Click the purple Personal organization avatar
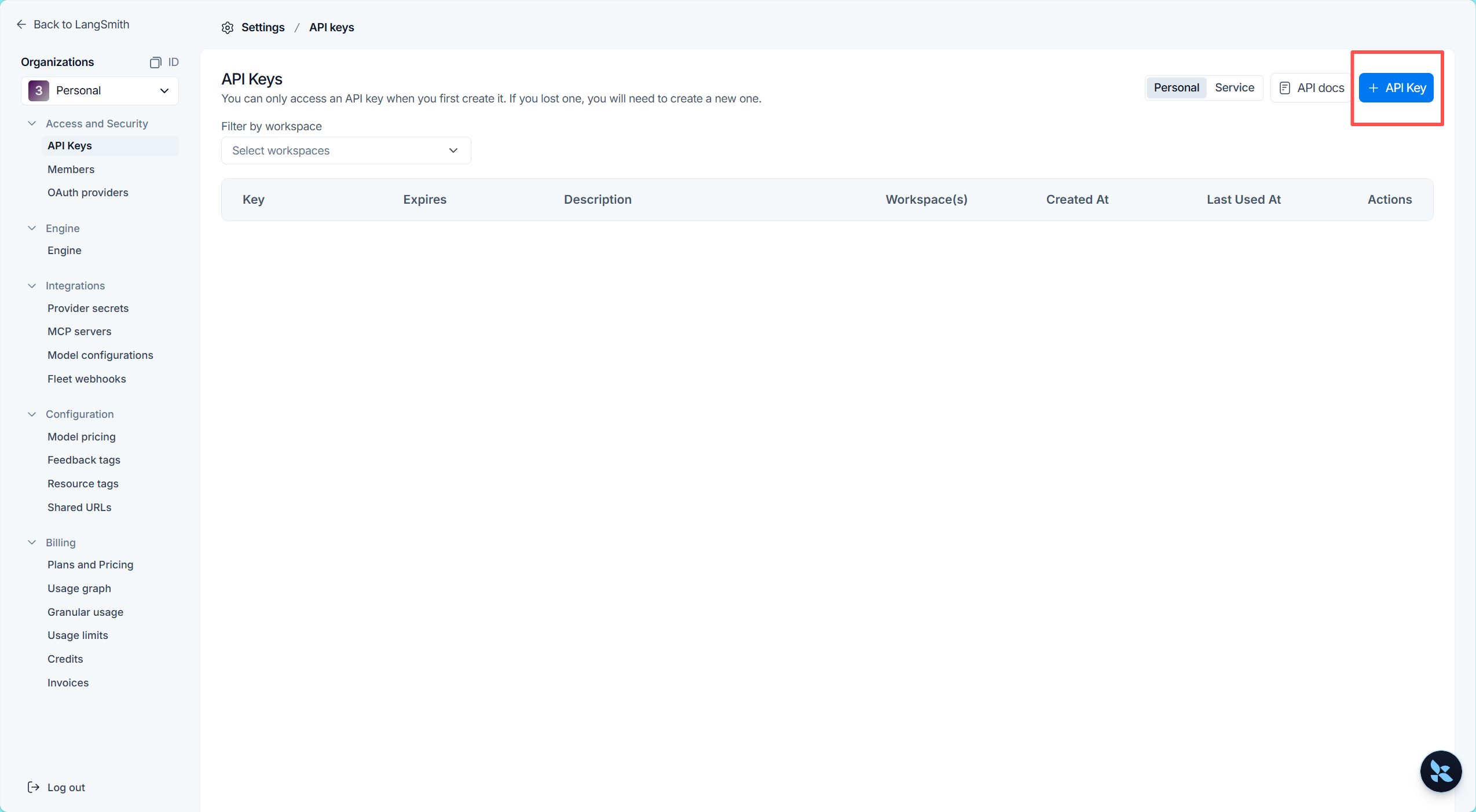Image resolution: width=1476 pixels, height=812 pixels. tap(39, 91)
